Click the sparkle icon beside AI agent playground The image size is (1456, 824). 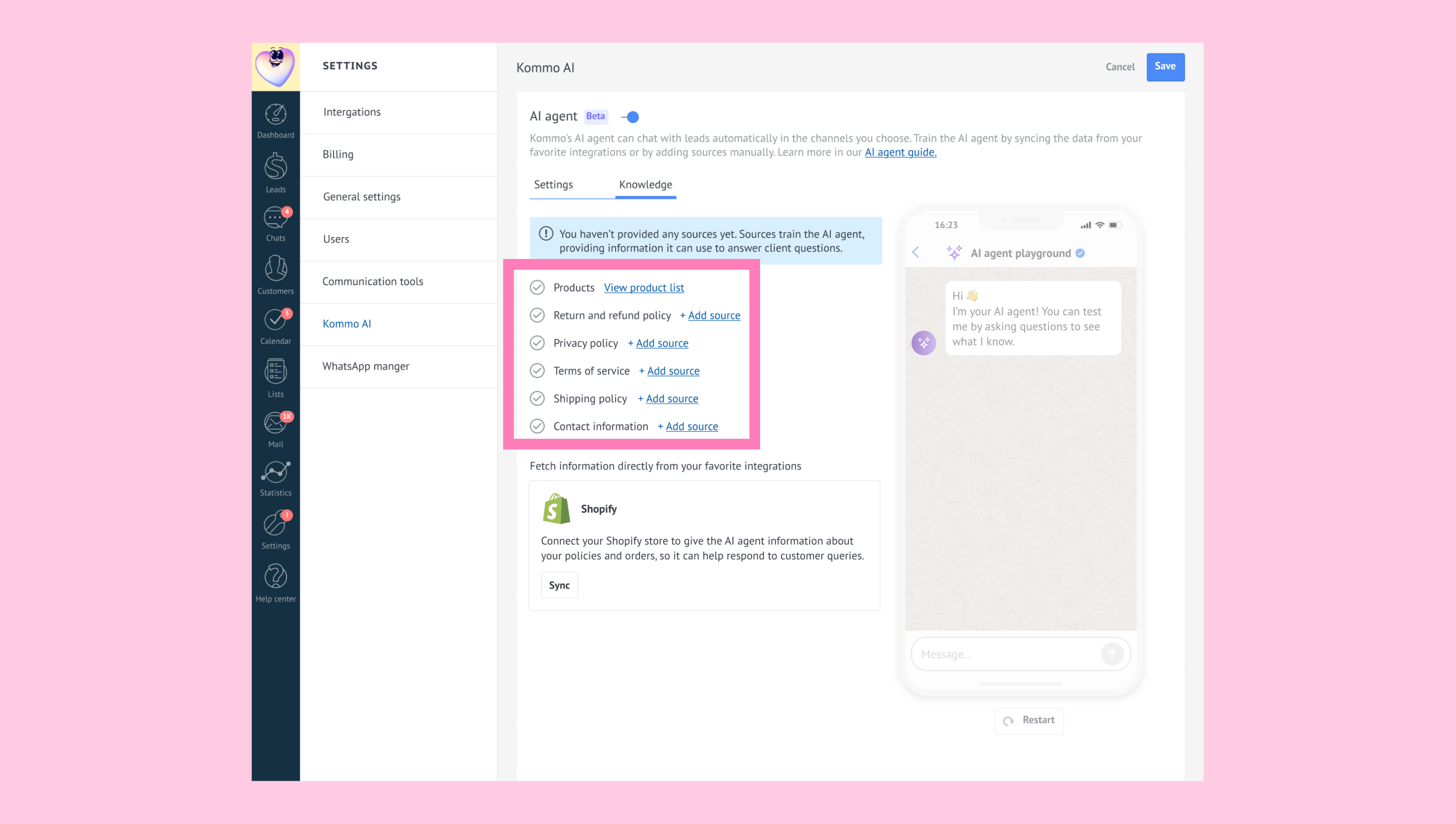(954, 253)
